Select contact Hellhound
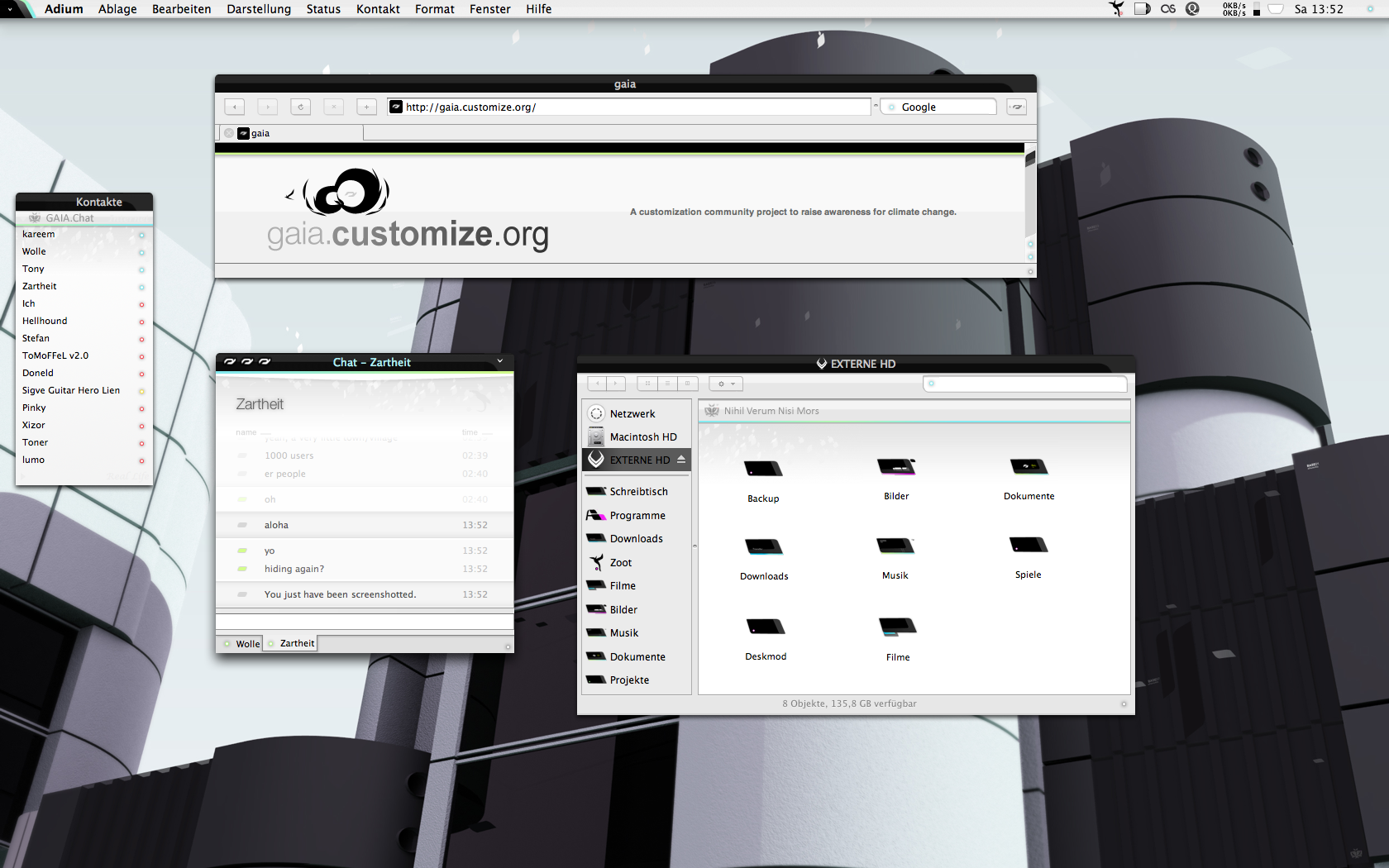This screenshot has height=868, width=1389. 84,321
